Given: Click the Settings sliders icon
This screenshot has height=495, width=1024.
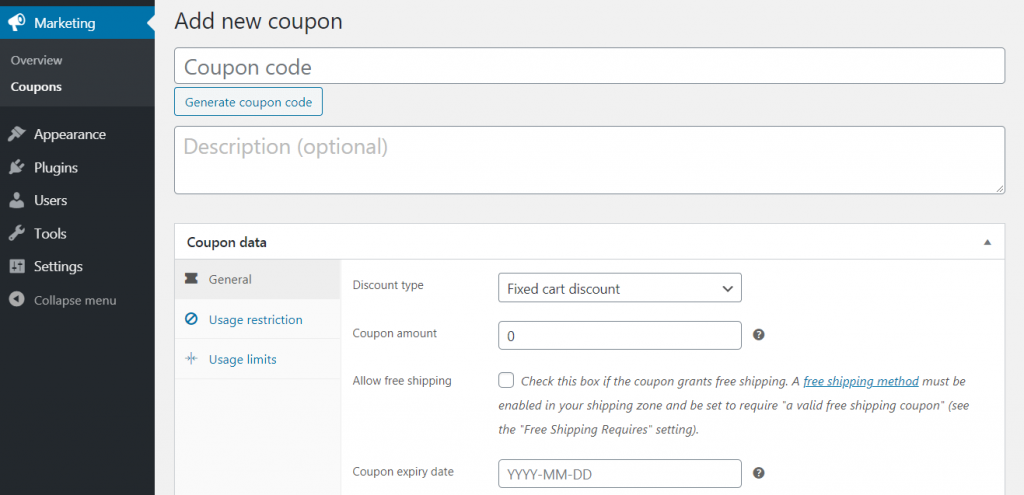Looking at the screenshot, I should tap(16, 267).
